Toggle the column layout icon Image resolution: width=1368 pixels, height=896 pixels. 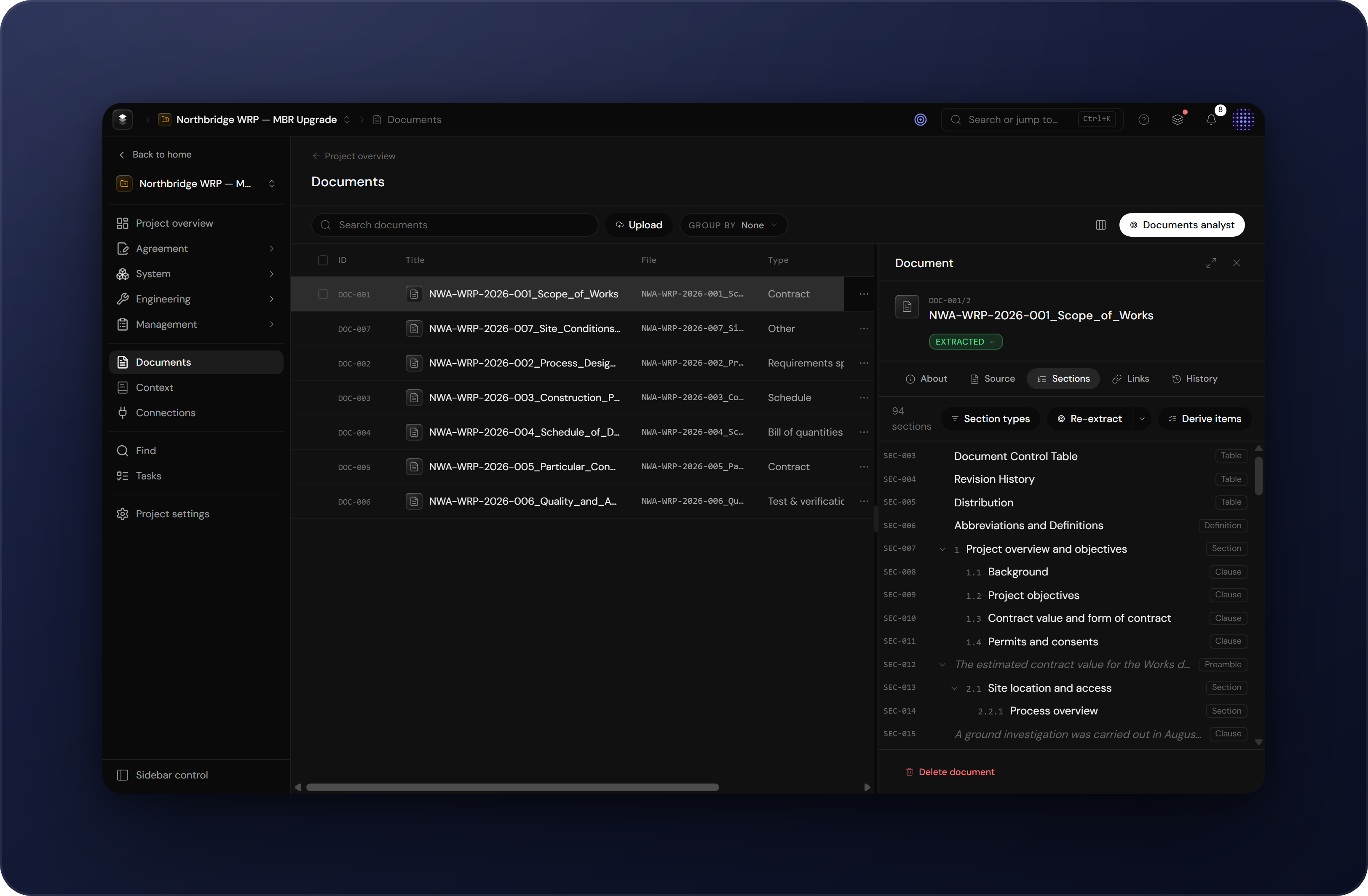pyautogui.click(x=1101, y=225)
